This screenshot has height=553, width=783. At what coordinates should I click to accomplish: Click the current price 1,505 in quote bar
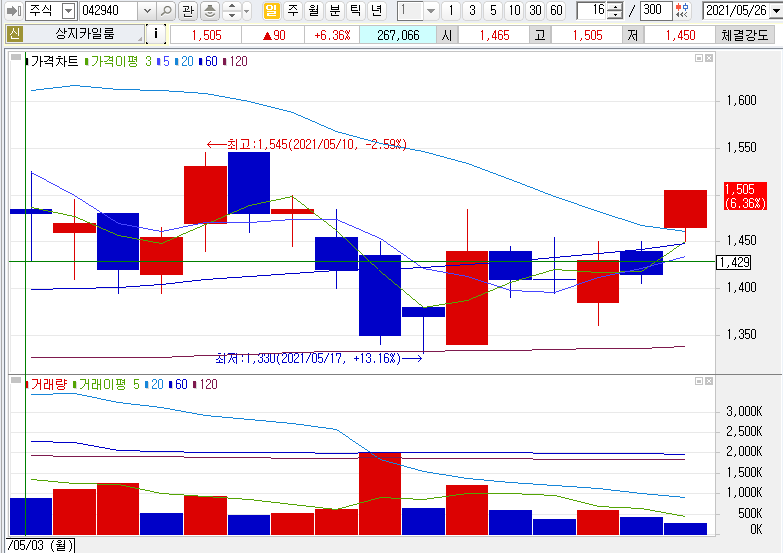point(206,35)
